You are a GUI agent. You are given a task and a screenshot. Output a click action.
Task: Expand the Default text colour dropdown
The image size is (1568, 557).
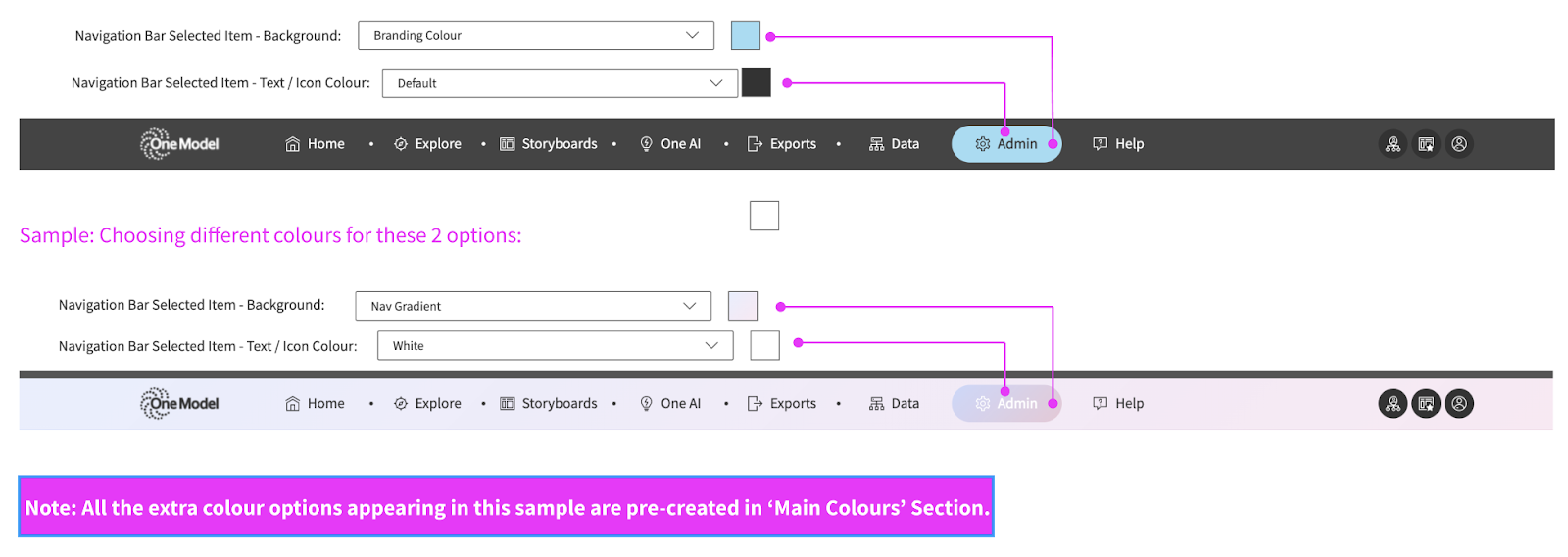[x=560, y=83]
